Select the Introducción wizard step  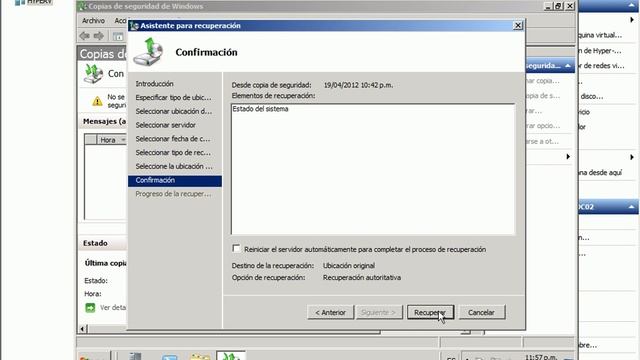pos(154,84)
